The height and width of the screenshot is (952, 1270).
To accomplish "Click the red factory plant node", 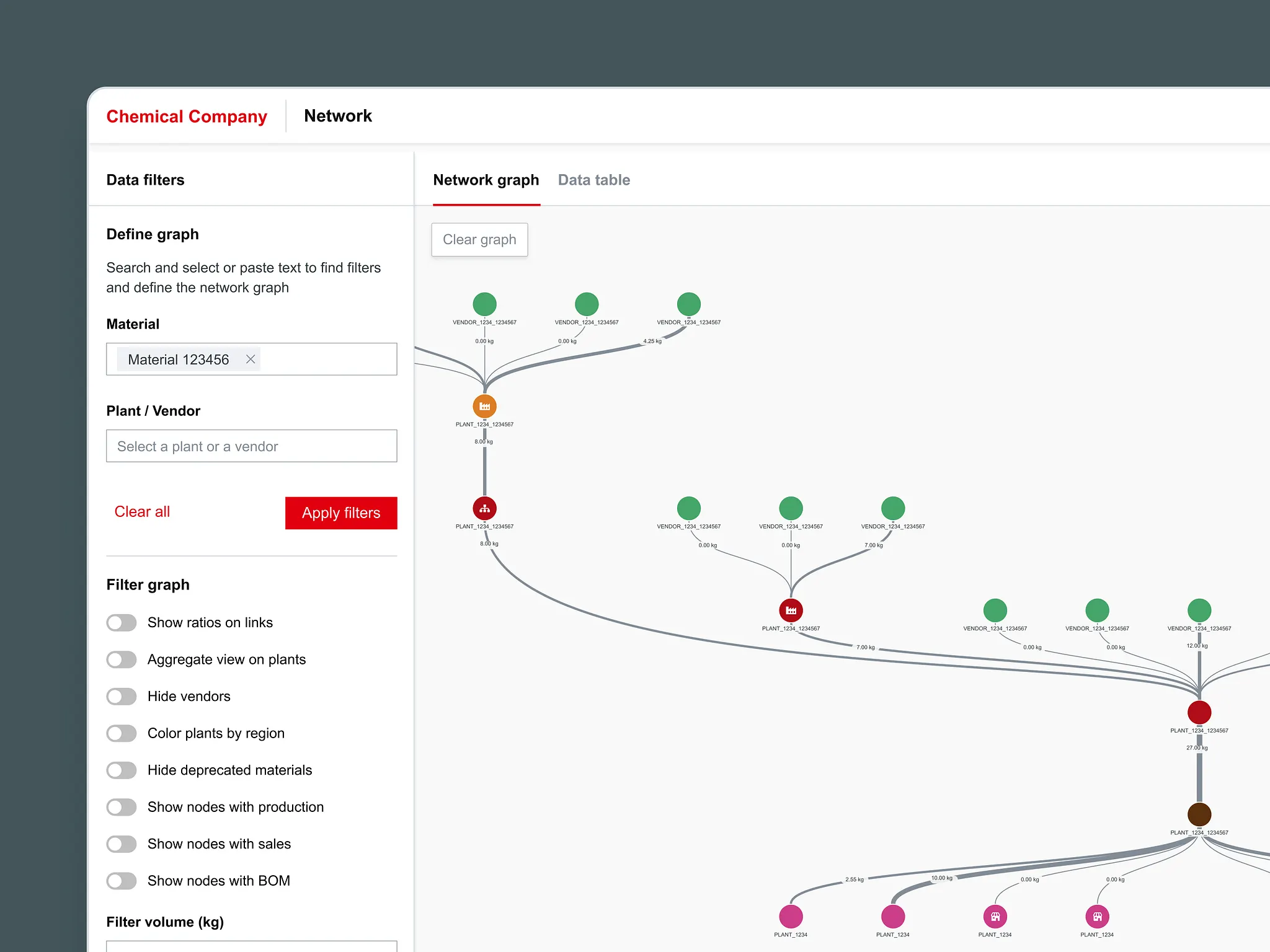I will pyautogui.click(x=791, y=610).
